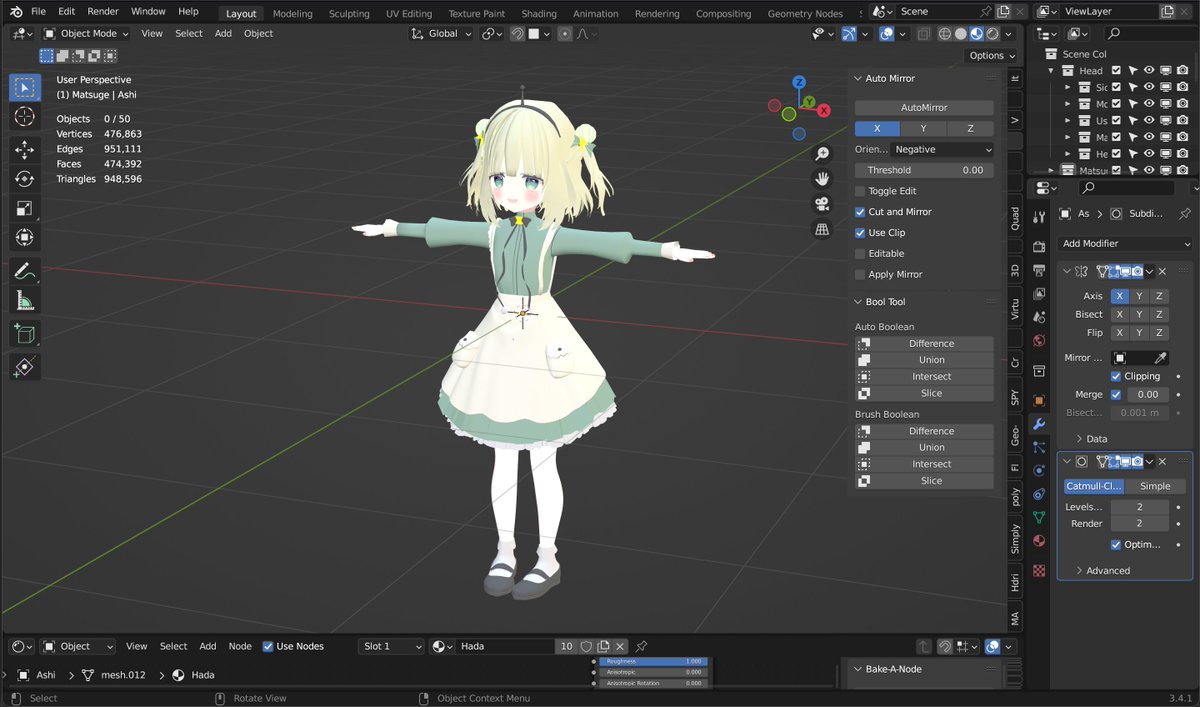
Task: Click Auto Boolean Difference button
Action: [x=924, y=344]
